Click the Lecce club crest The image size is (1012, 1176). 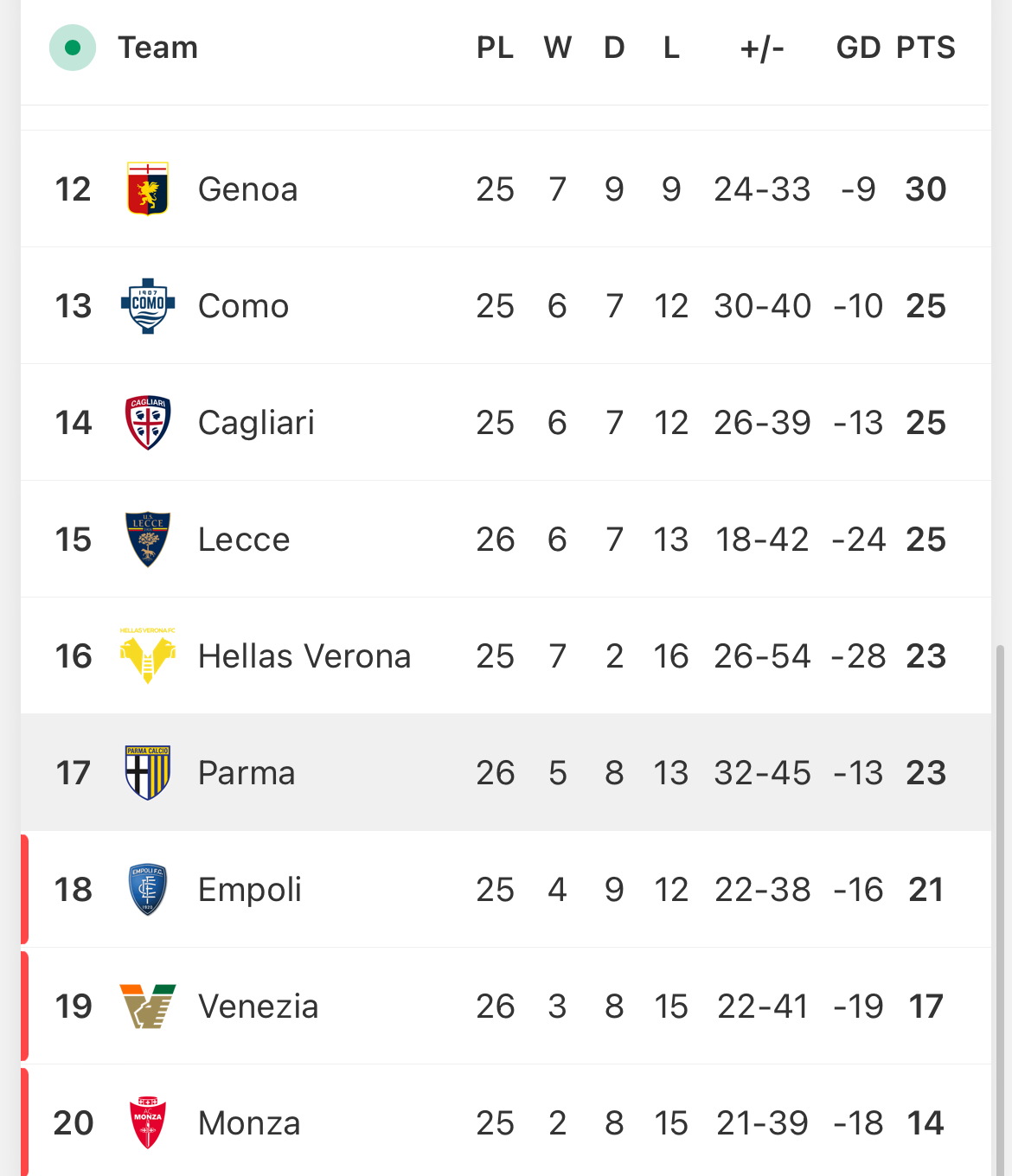148,539
